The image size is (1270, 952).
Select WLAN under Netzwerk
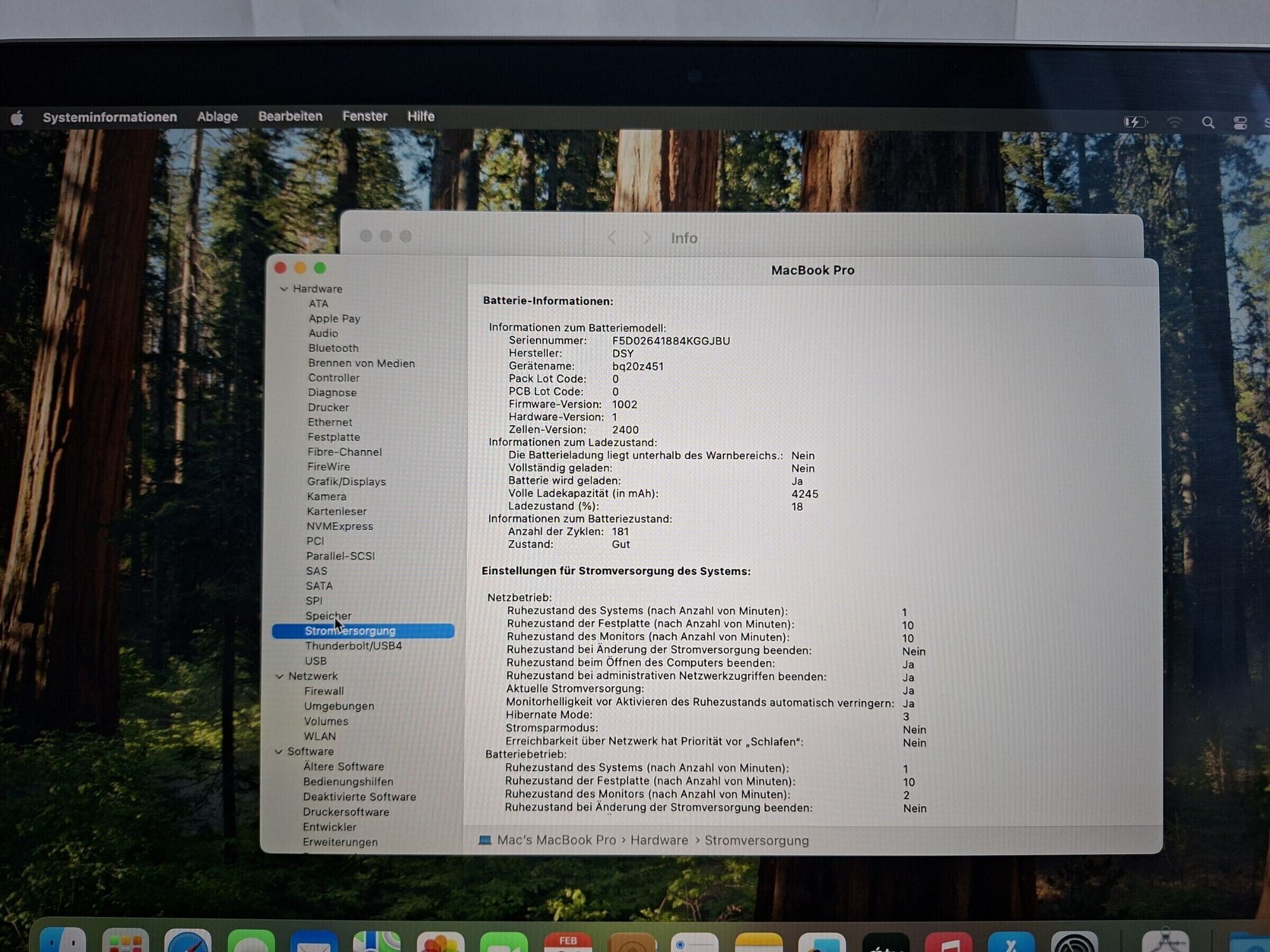coord(319,736)
